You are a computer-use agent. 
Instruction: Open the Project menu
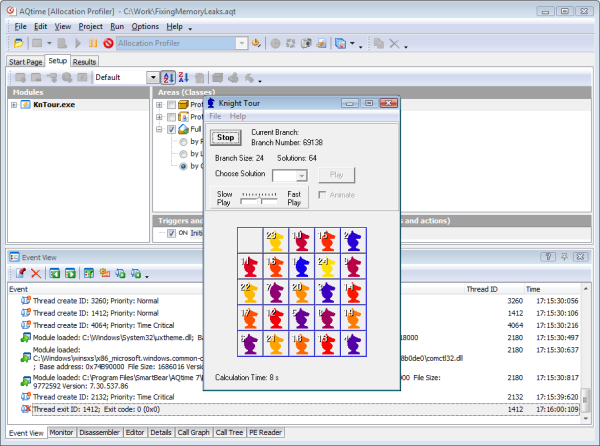[x=90, y=26]
